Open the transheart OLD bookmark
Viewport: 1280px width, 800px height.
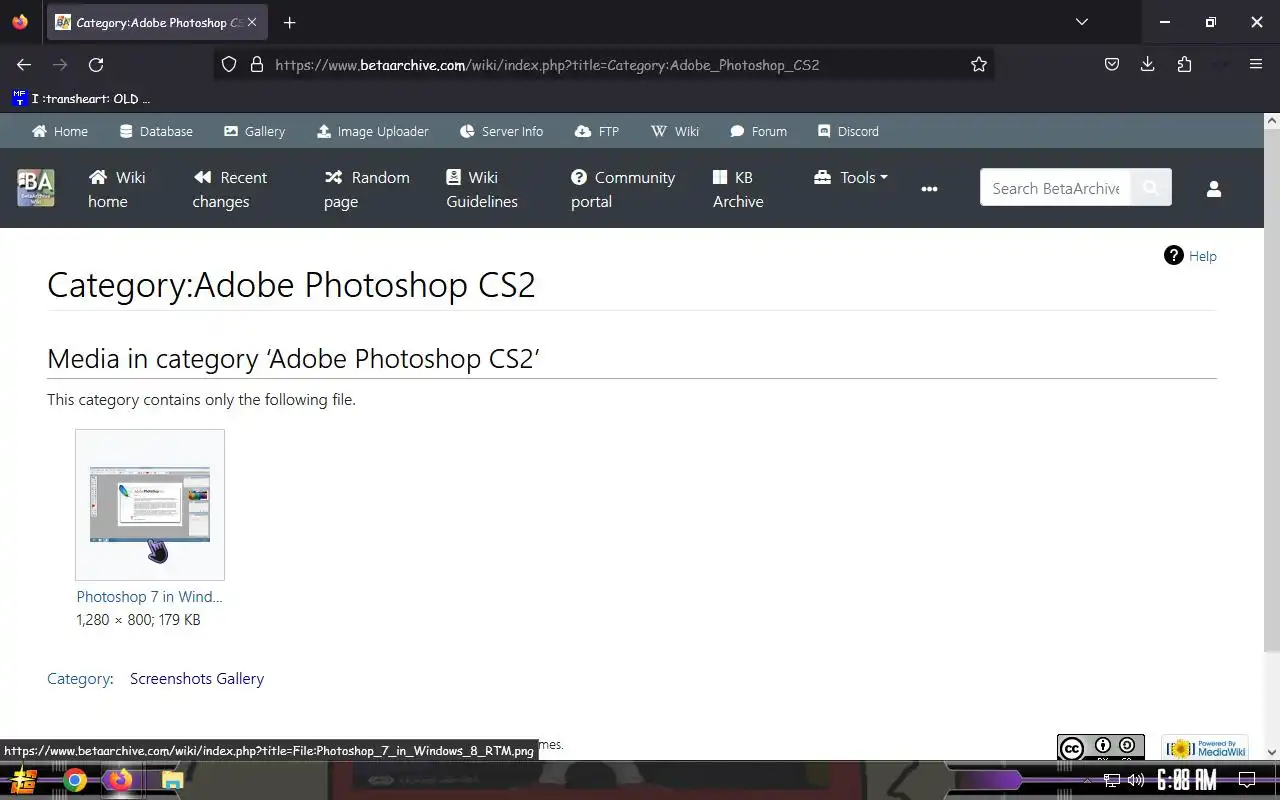point(81,99)
